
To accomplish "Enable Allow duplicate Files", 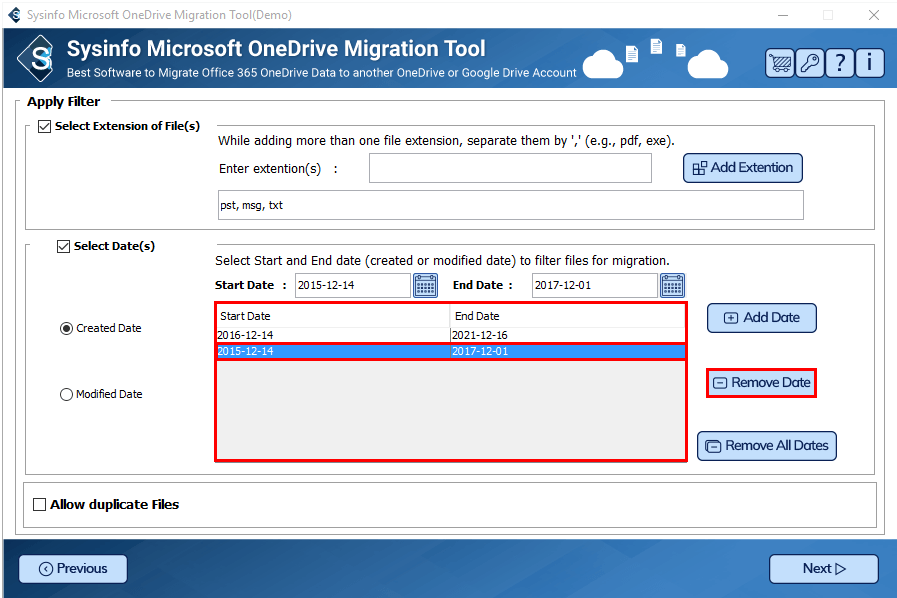I will (x=40, y=505).
